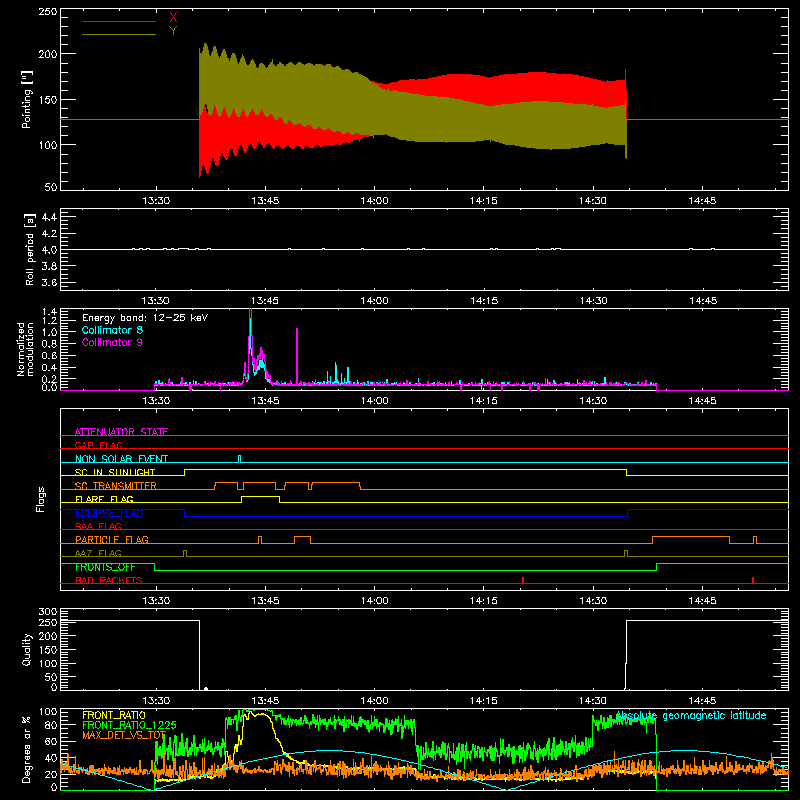This screenshot has height=800, width=800.
Task: Click the "Roll period [s]" axis title
Action: pos(29,249)
